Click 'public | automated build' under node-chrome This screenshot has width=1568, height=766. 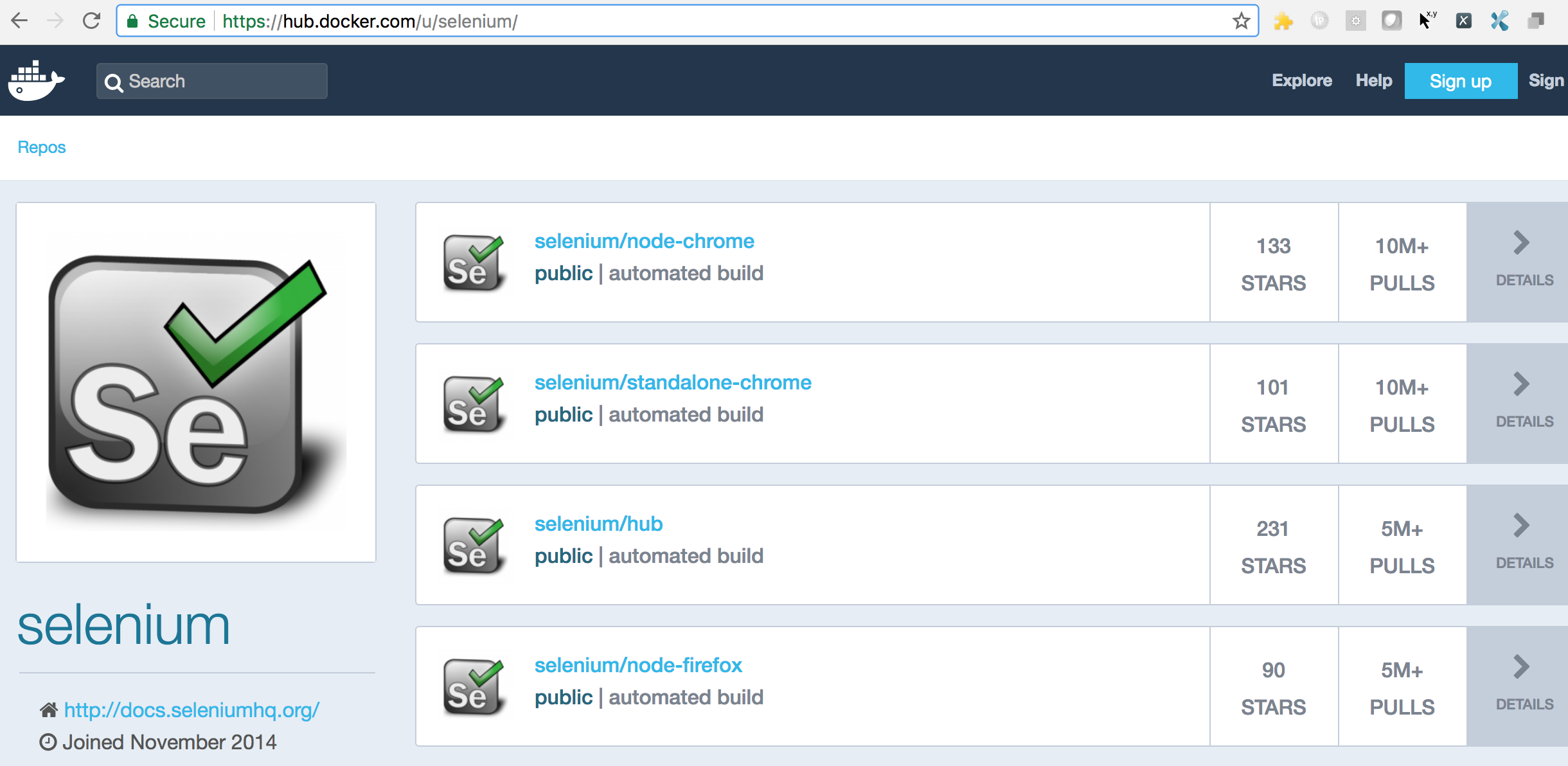pyautogui.click(x=649, y=274)
